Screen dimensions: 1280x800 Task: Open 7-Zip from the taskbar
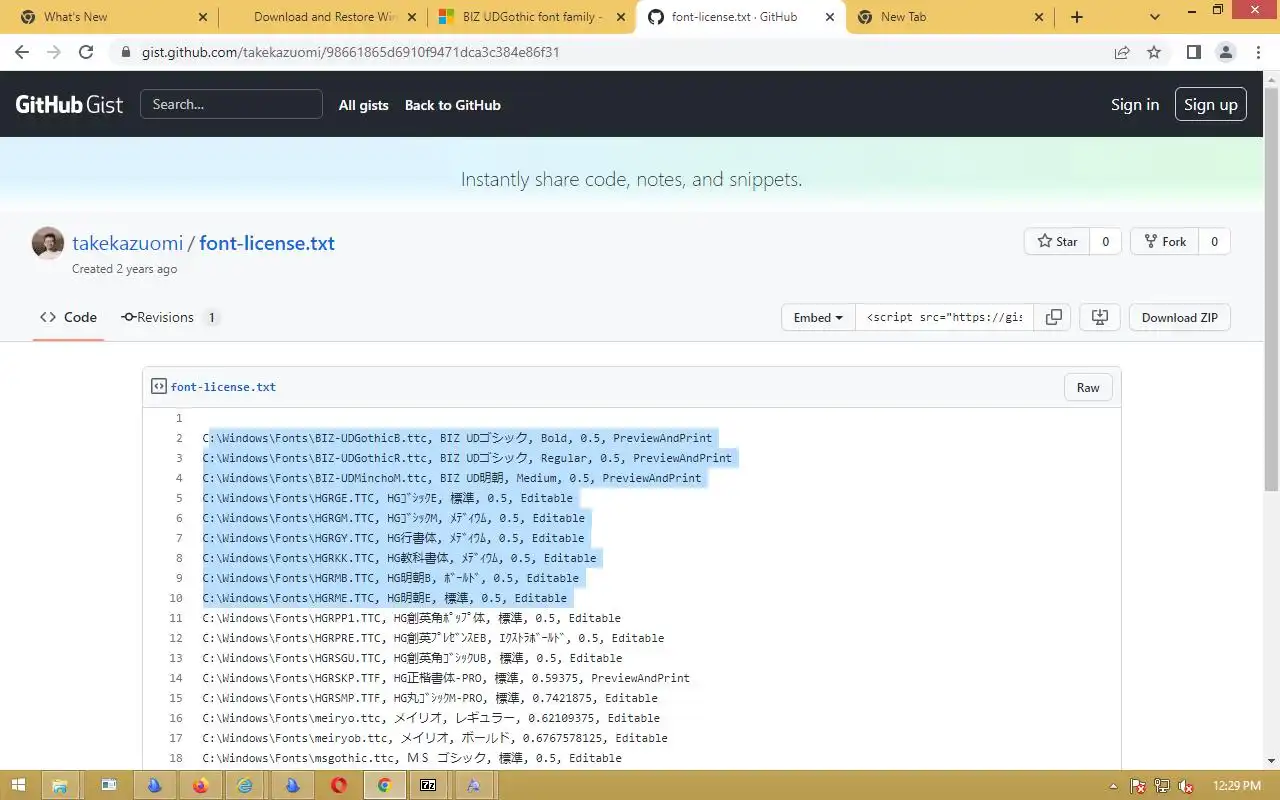428,785
